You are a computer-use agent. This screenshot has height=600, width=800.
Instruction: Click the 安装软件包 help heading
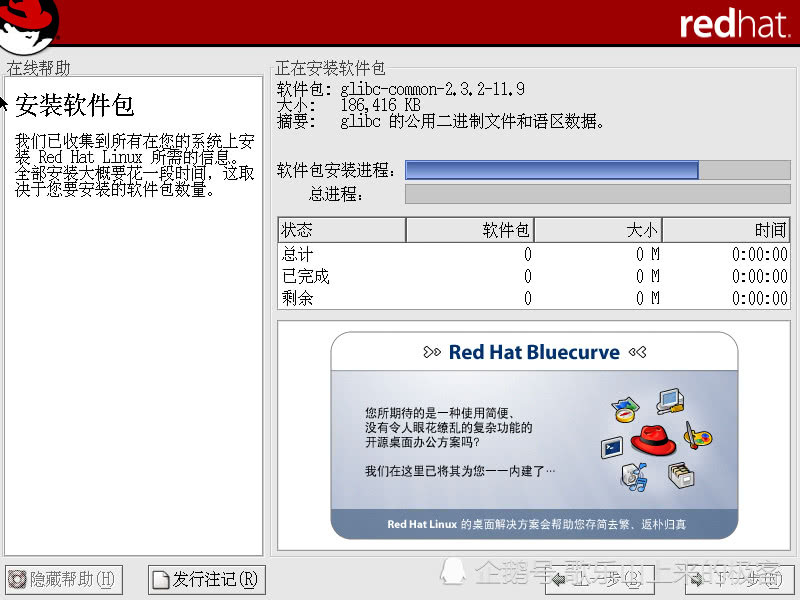(x=74, y=106)
